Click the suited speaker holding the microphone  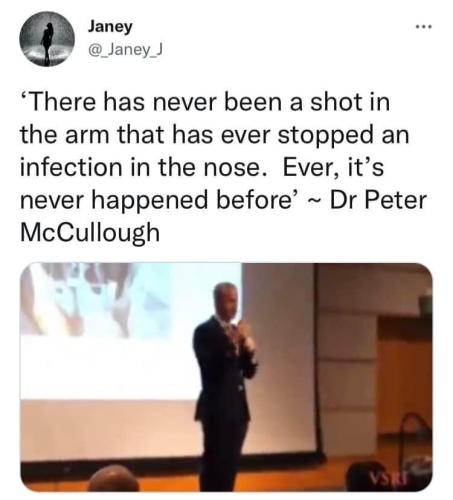coord(225,385)
